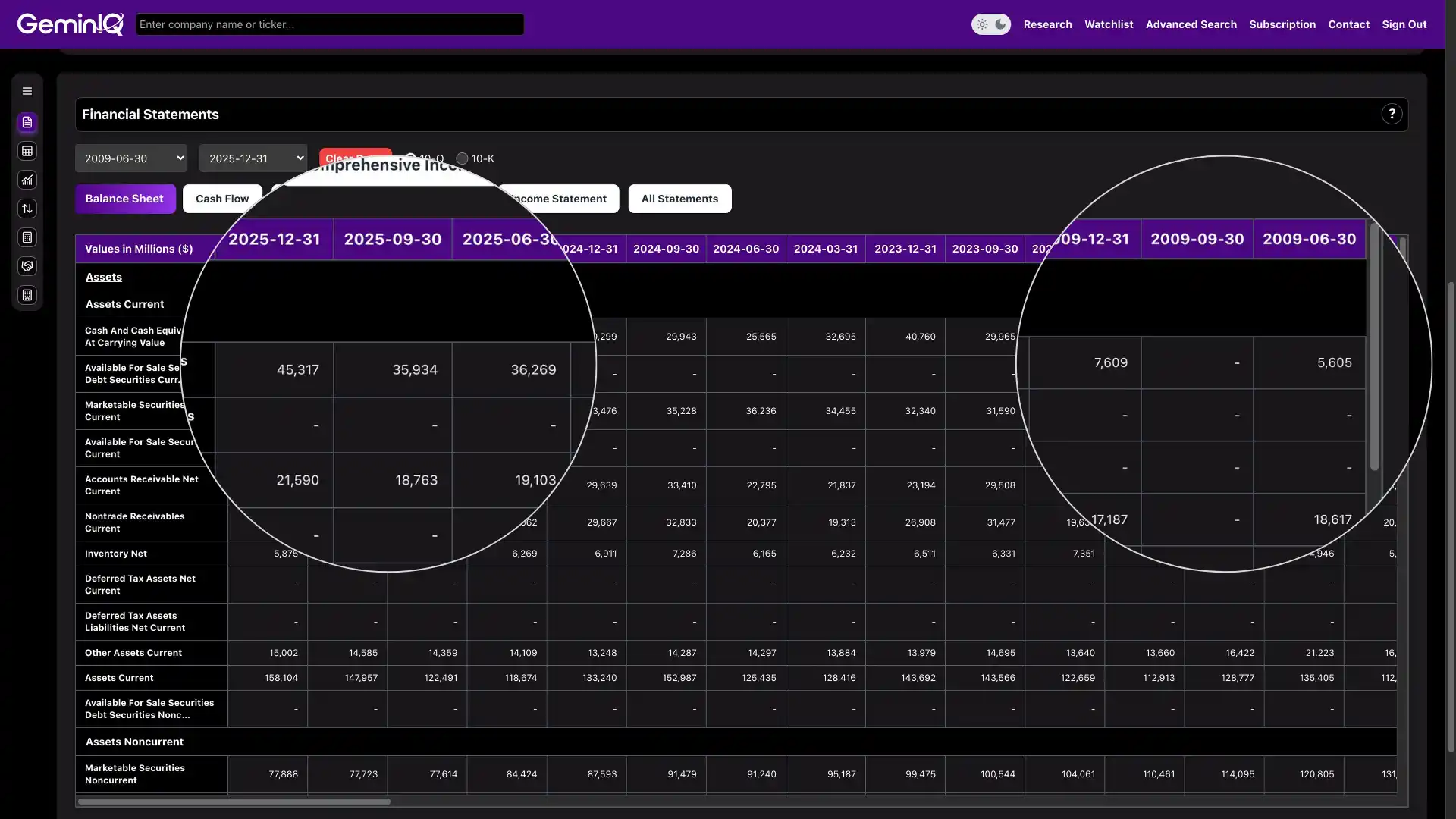Image resolution: width=1456 pixels, height=819 pixels.
Task: Open the help question-mark icon
Action: pos(1392,114)
